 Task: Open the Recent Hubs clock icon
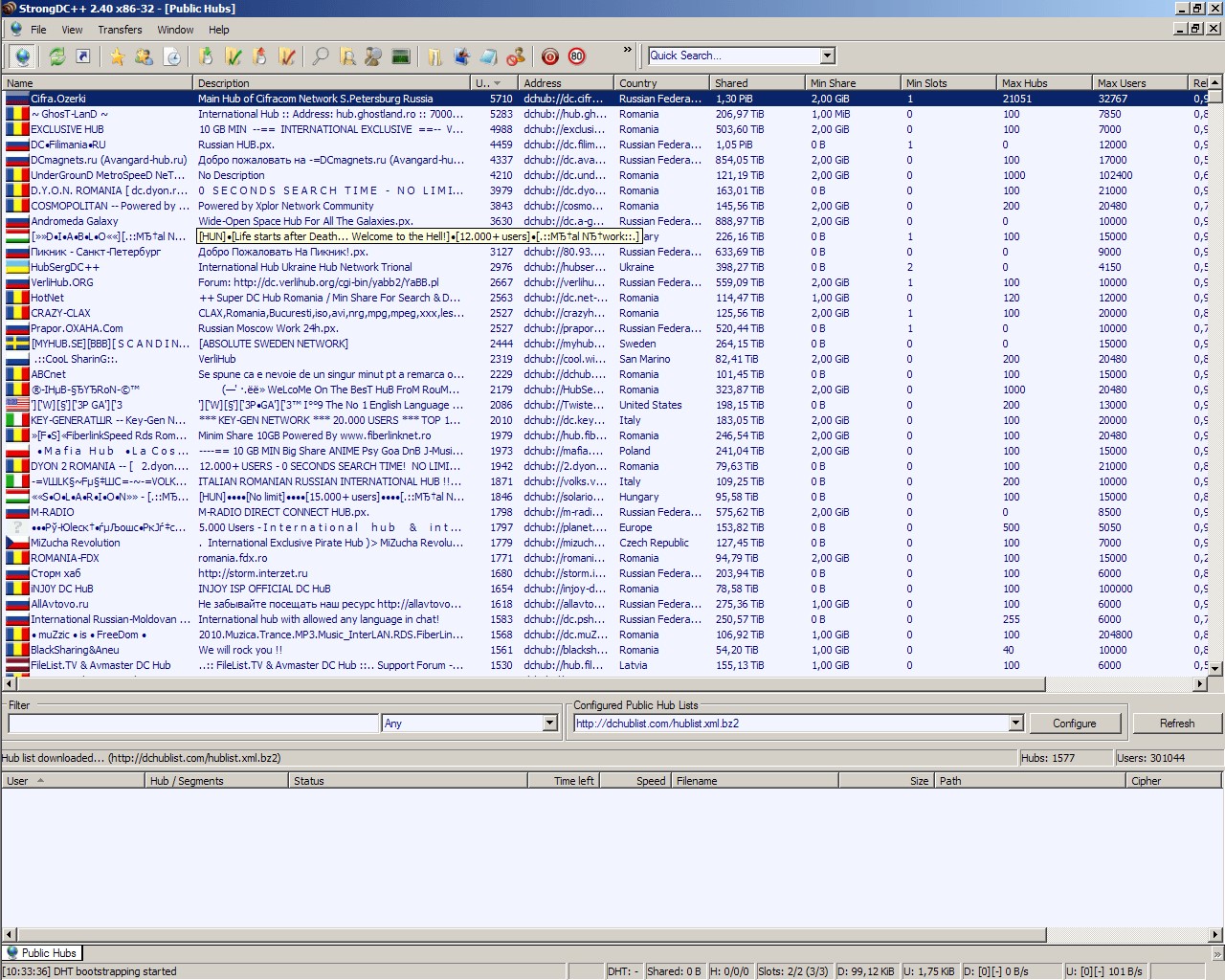coord(172,56)
